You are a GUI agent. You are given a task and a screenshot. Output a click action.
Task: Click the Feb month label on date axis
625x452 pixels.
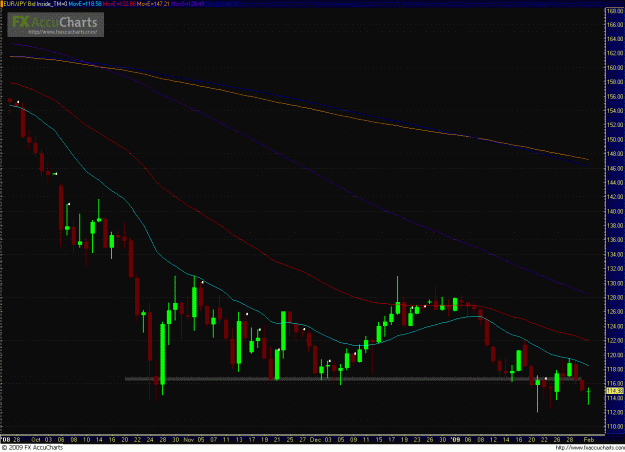[x=589, y=440]
